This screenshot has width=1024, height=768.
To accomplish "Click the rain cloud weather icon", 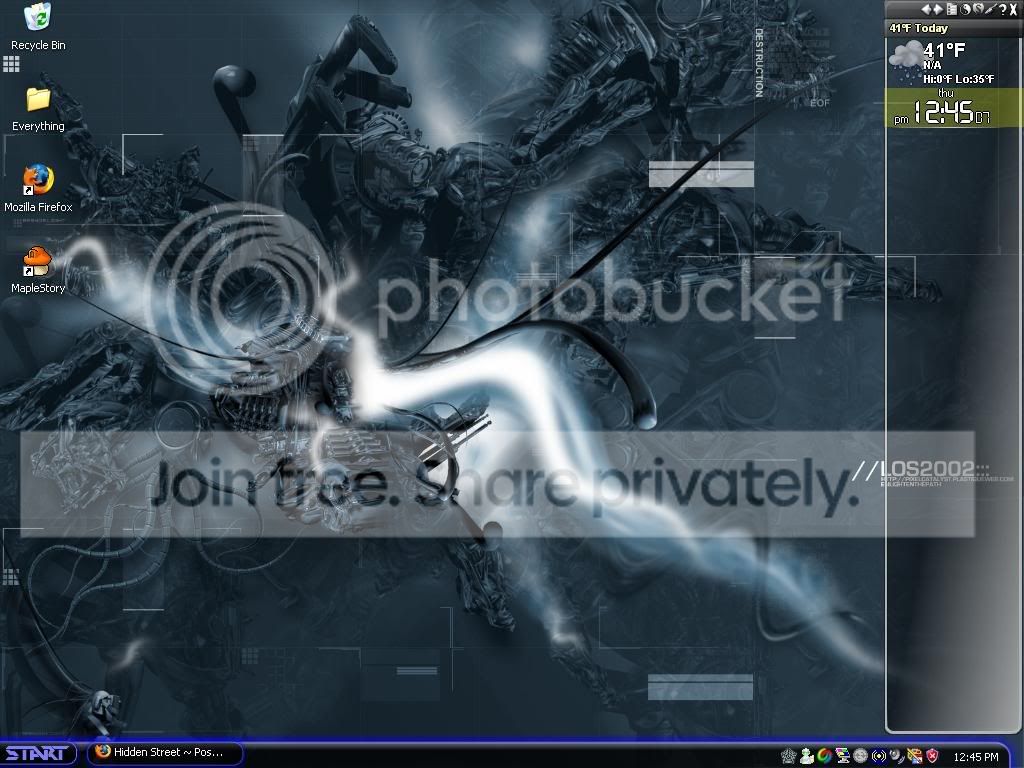I will (905, 60).
